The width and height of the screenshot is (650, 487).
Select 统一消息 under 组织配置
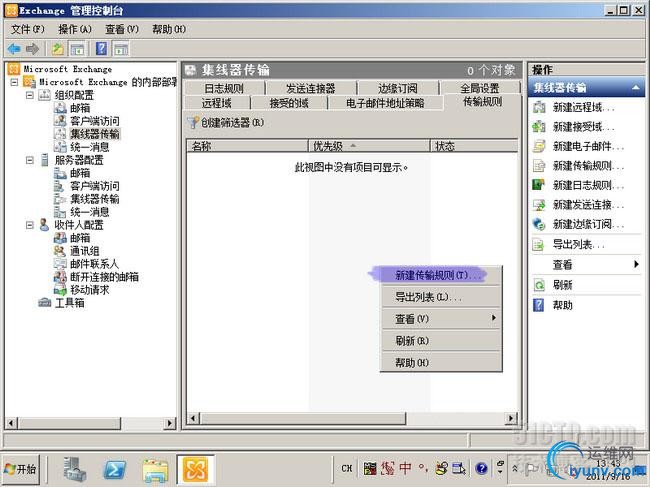(90, 147)
